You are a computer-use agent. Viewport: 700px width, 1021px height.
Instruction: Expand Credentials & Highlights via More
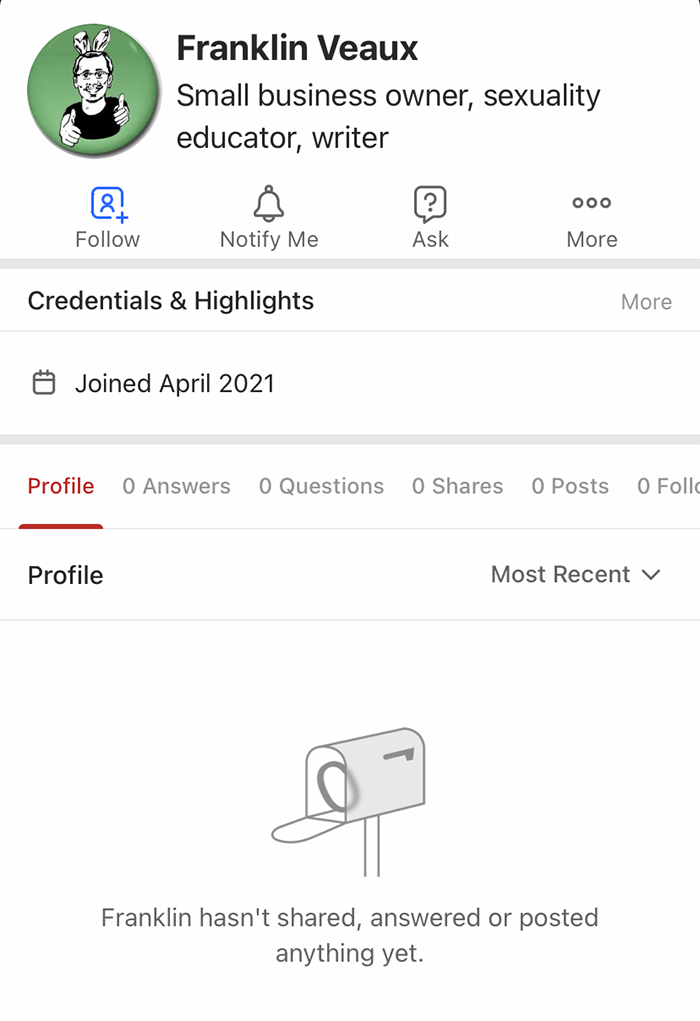(x=646, y=301)
